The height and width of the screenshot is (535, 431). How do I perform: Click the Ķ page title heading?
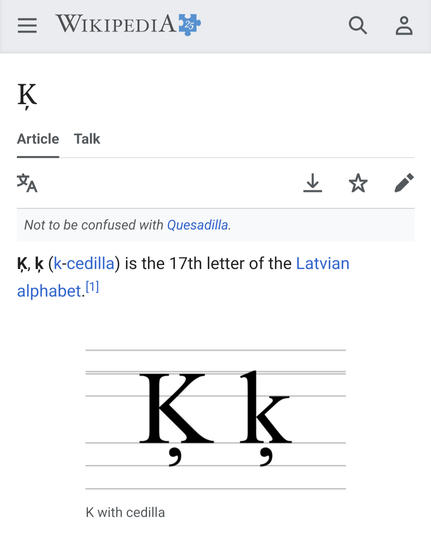point(27,97)
